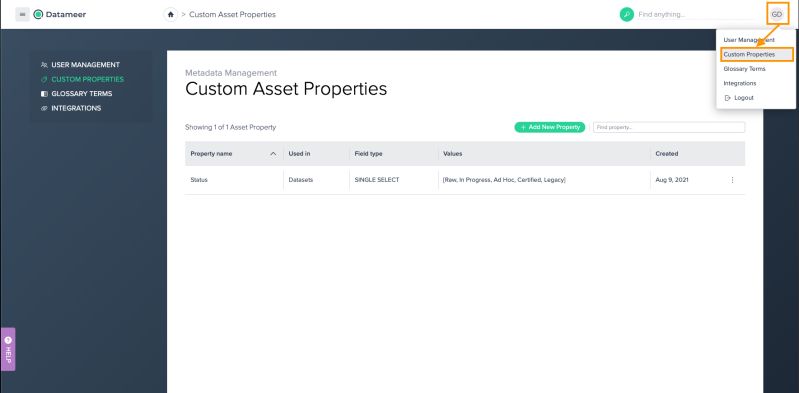Image resolution: width=799 pixels, height=393 pixels.
Task: Open the GD user avatar menu
Action: click(777, 14)
